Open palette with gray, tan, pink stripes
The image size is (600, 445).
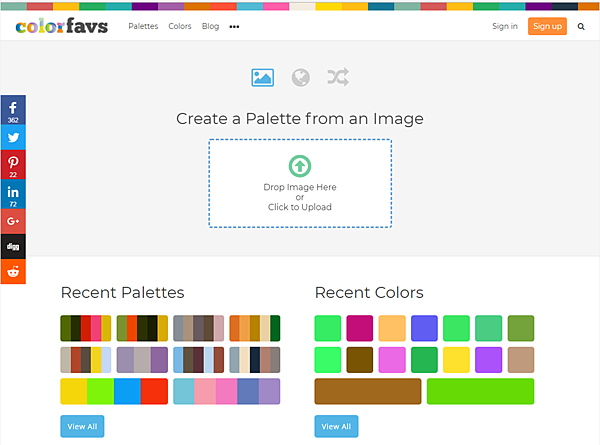pos(199,328)
